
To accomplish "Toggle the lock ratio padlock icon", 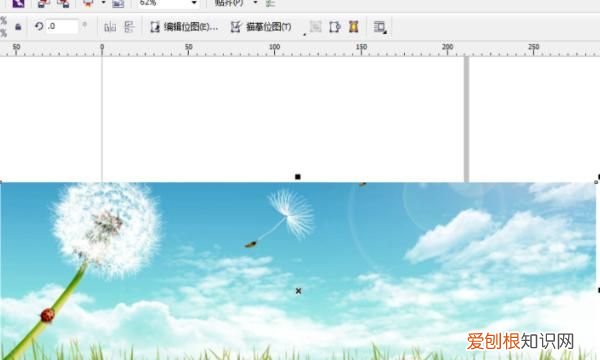I will tap(18, 27).
